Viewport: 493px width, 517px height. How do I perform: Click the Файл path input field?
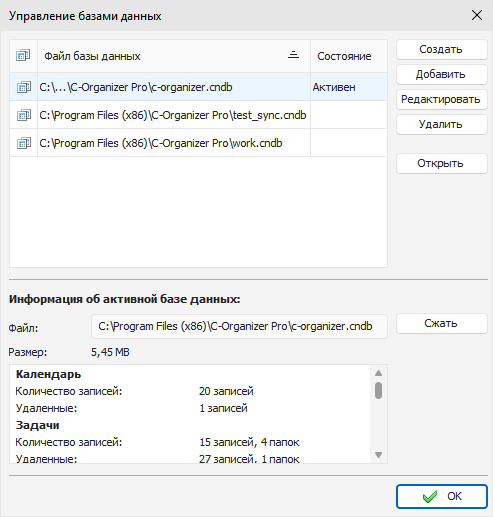(x=239, y=326)
